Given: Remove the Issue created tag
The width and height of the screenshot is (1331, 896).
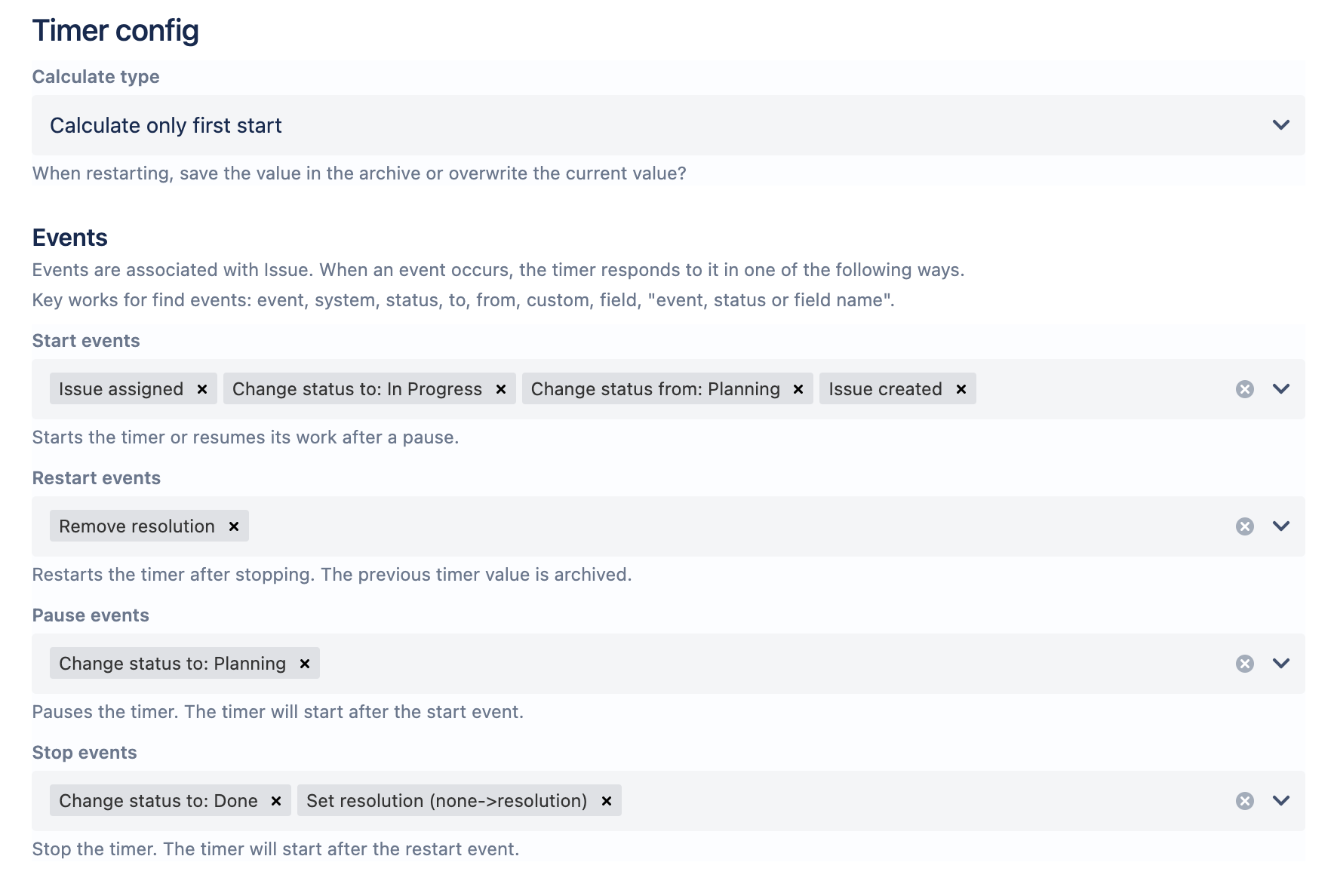Looking at the screenshot, I should [x=961, y=389].
